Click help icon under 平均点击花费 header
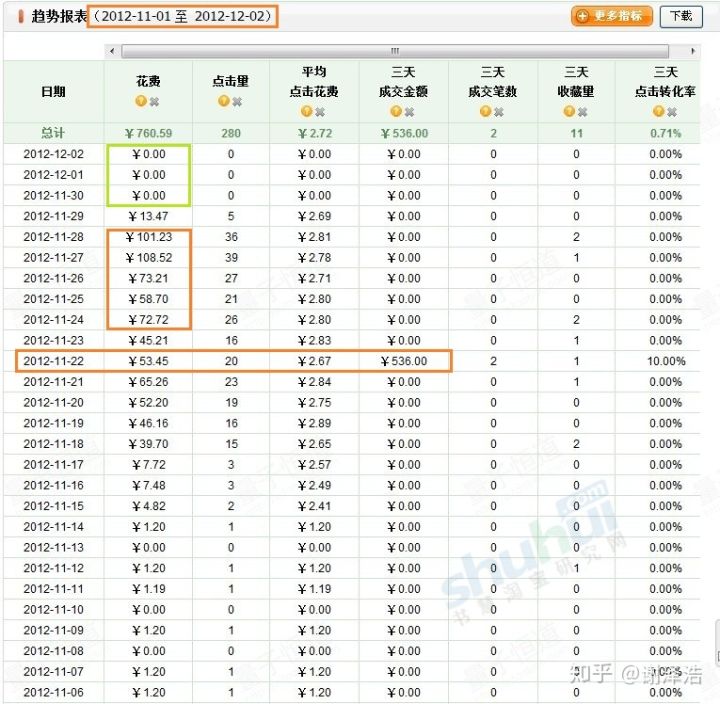The image size is (720, 704). pos(306,111)
